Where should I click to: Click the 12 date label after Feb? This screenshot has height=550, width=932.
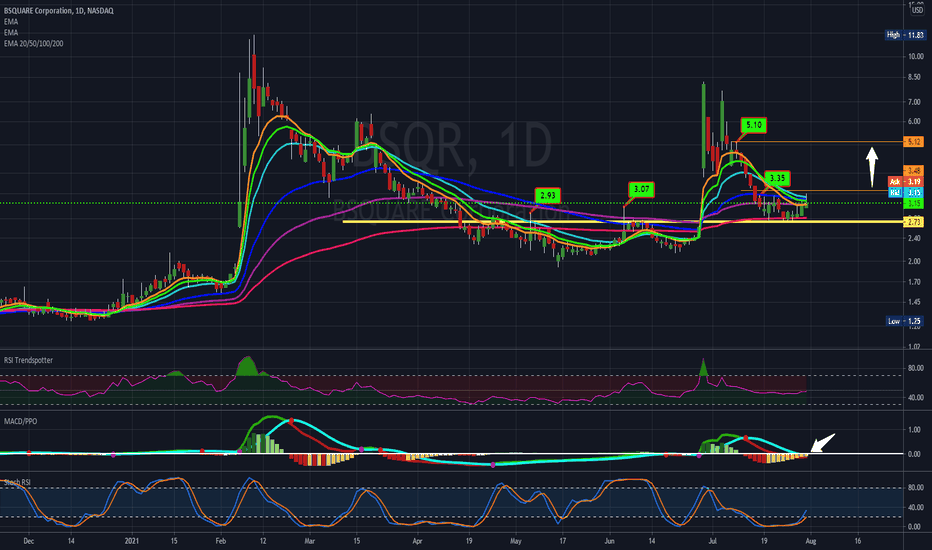click(x=263, y=541)
